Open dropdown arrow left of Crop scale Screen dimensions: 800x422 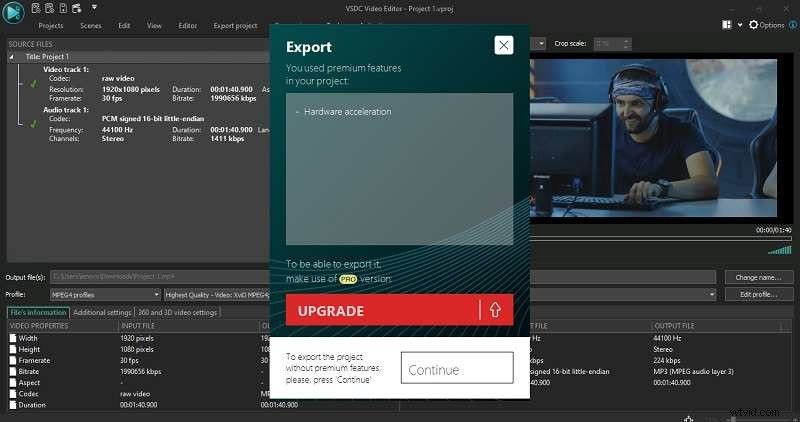coord(541,44)
